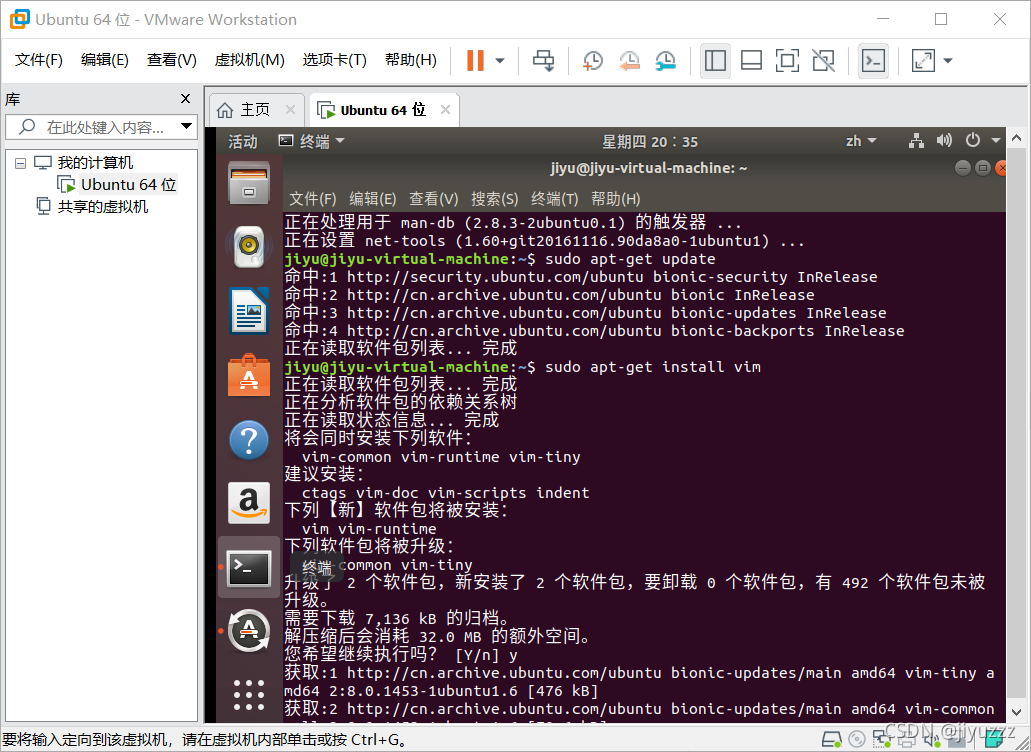The width and height of the screenshot is (1031, 752).
Task: Take a snapshot of this virtual machine
Action: coord(592,60)
